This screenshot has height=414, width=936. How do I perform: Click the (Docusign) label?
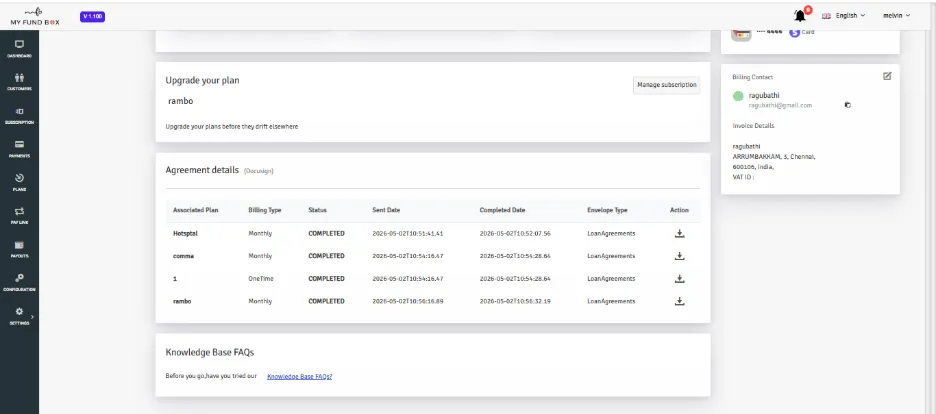258,171
